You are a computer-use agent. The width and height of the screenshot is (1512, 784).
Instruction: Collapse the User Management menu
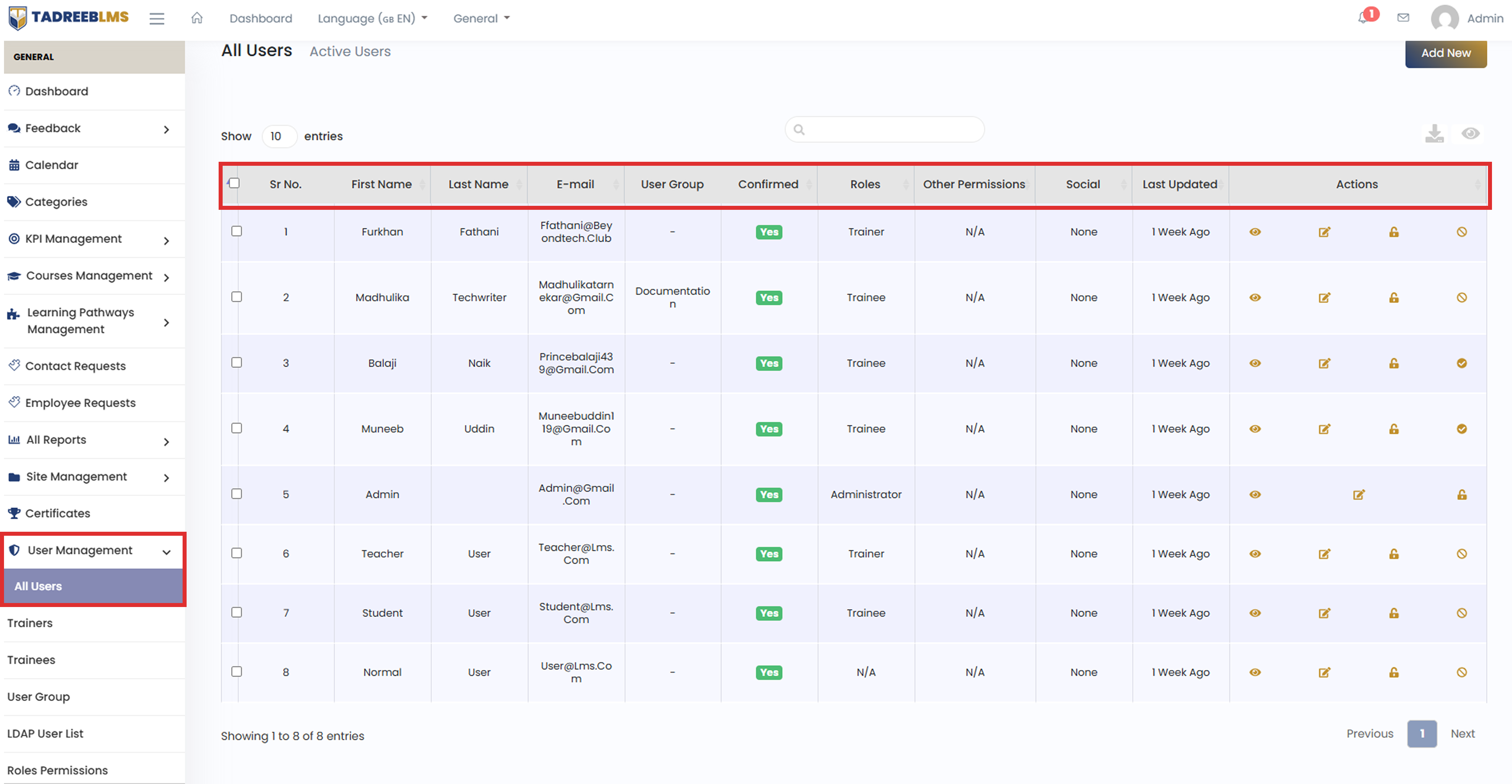(x=94, y=551)
